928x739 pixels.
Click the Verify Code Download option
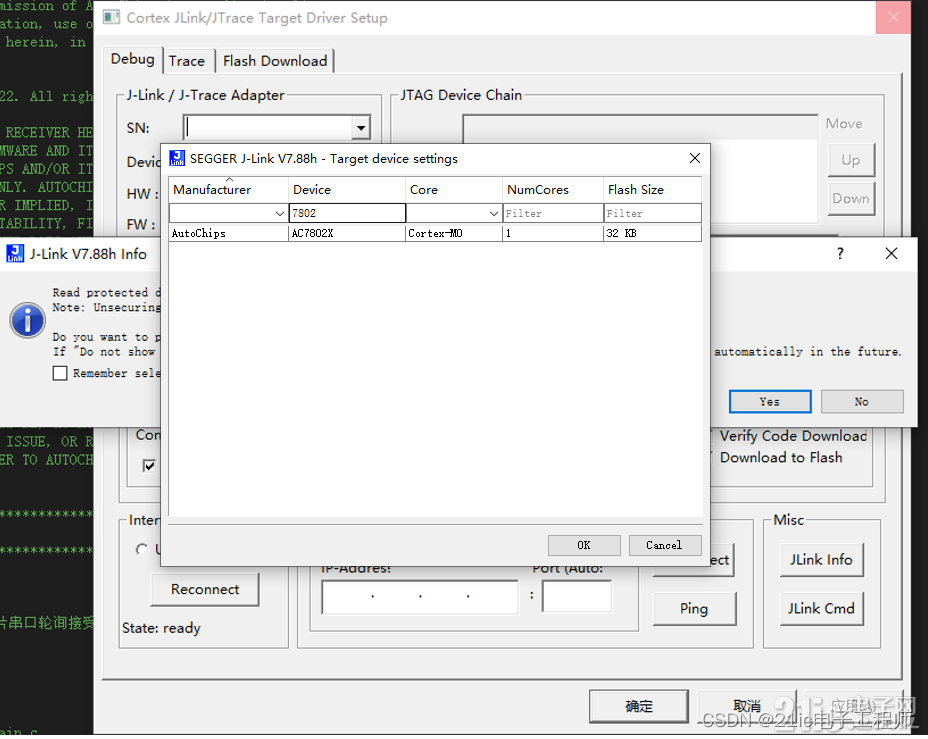click(793, 436)
